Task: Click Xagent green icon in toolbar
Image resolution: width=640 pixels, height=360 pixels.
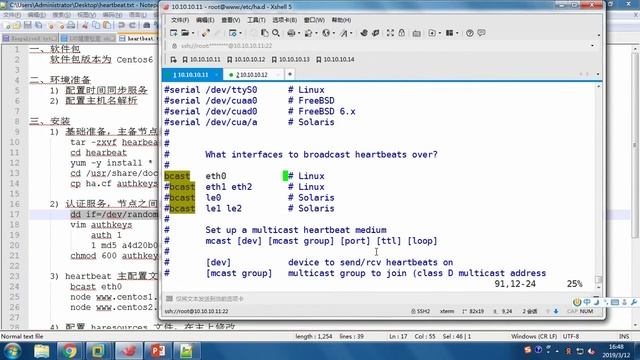Action: pos(376,33)
